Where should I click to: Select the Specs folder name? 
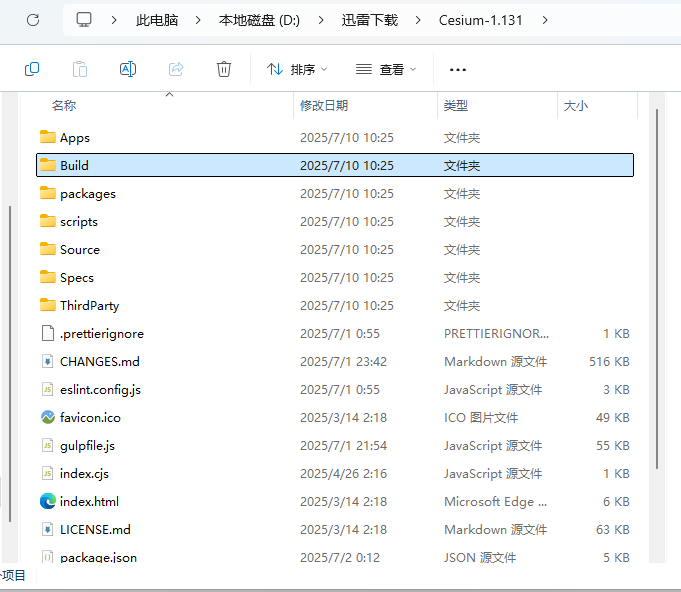point(77,278)
